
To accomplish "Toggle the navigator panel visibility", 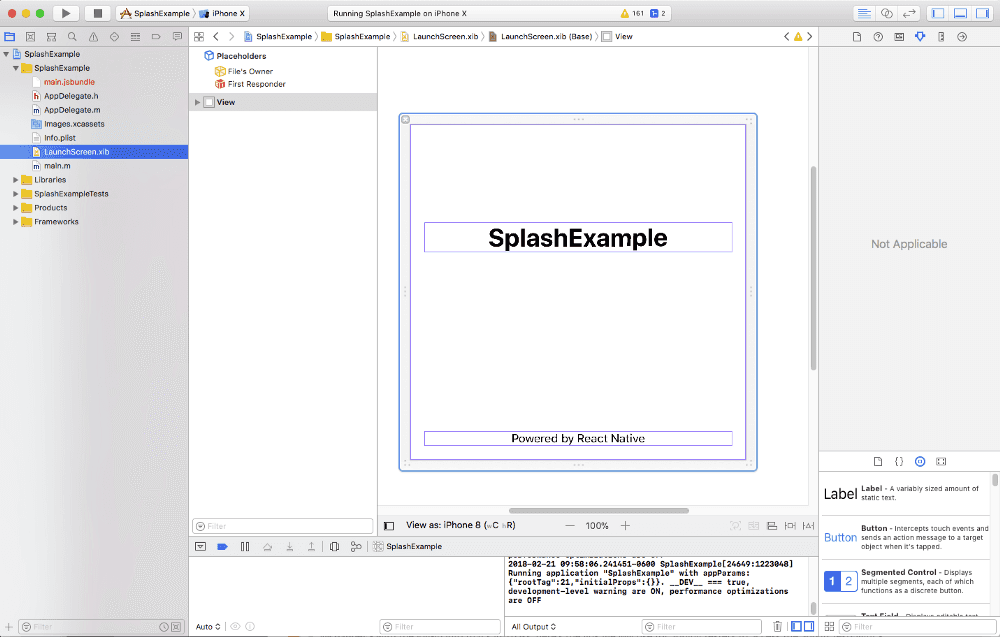I will click(x=938, y=13).
